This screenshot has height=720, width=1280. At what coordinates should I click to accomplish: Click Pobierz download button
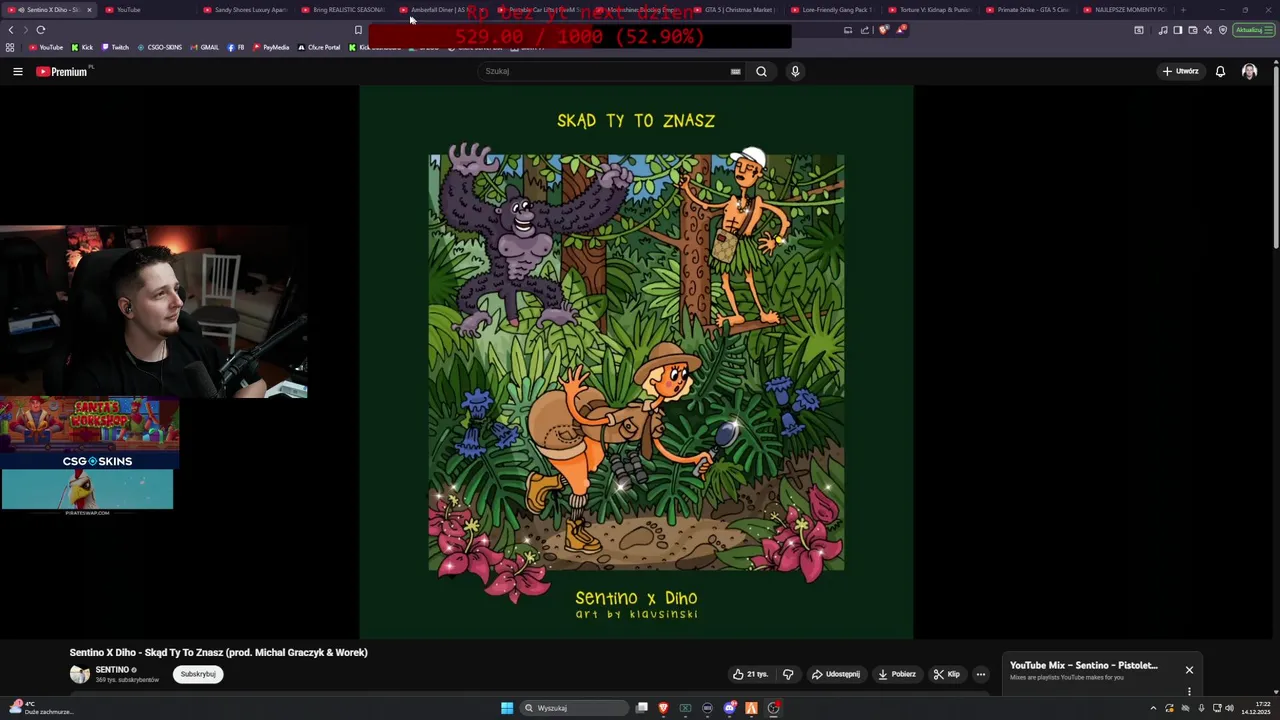click(897, 674)
